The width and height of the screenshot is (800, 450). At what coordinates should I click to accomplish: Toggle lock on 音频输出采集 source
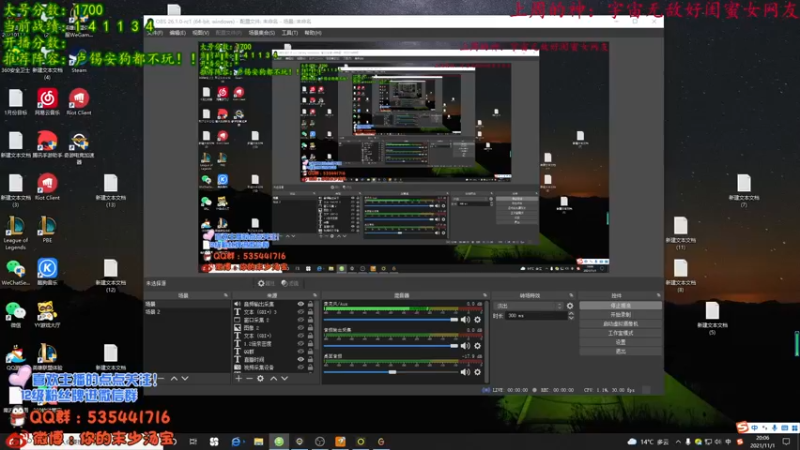(x=310, y=304)
